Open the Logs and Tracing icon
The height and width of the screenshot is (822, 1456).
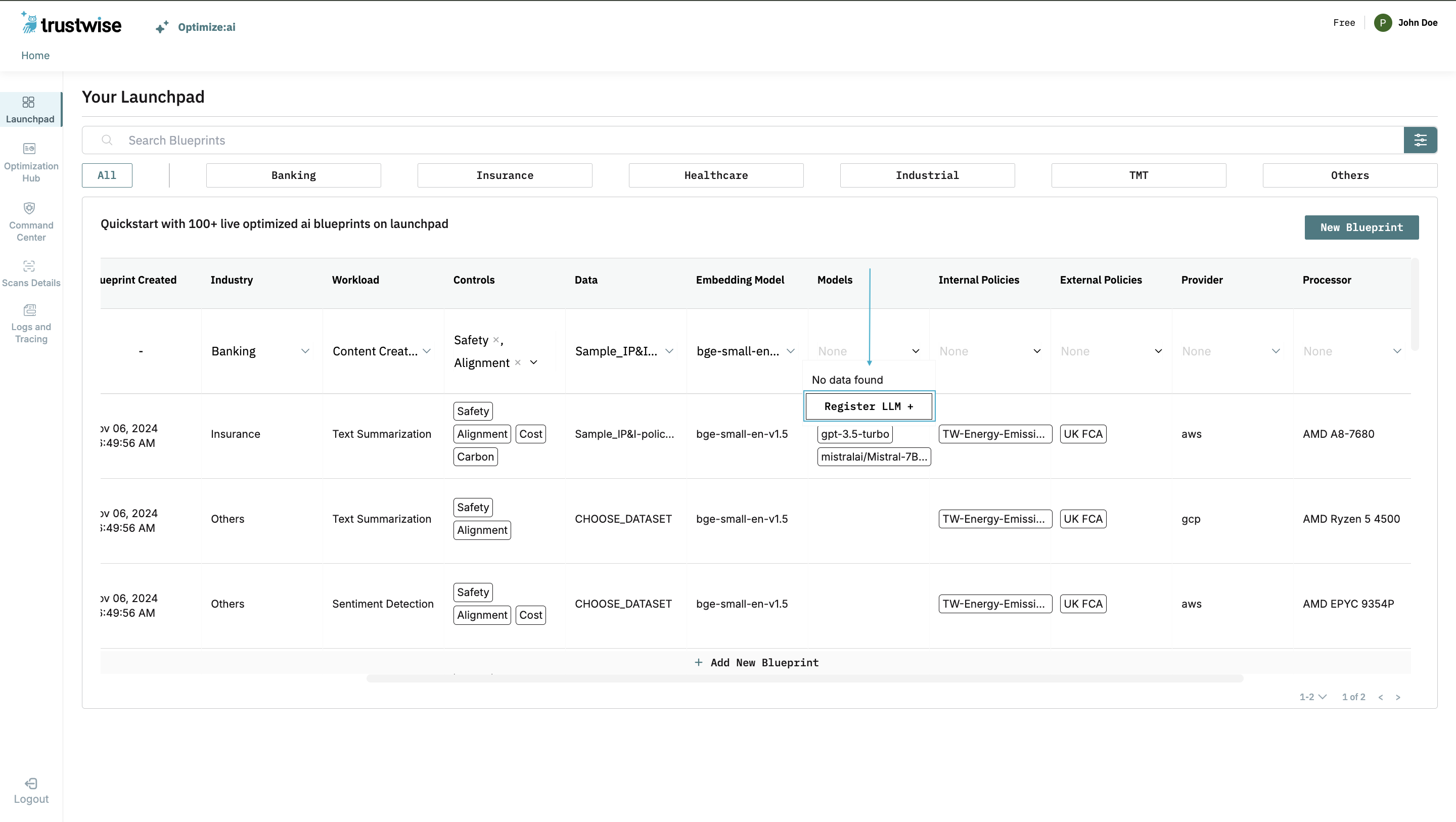(29, 310)
